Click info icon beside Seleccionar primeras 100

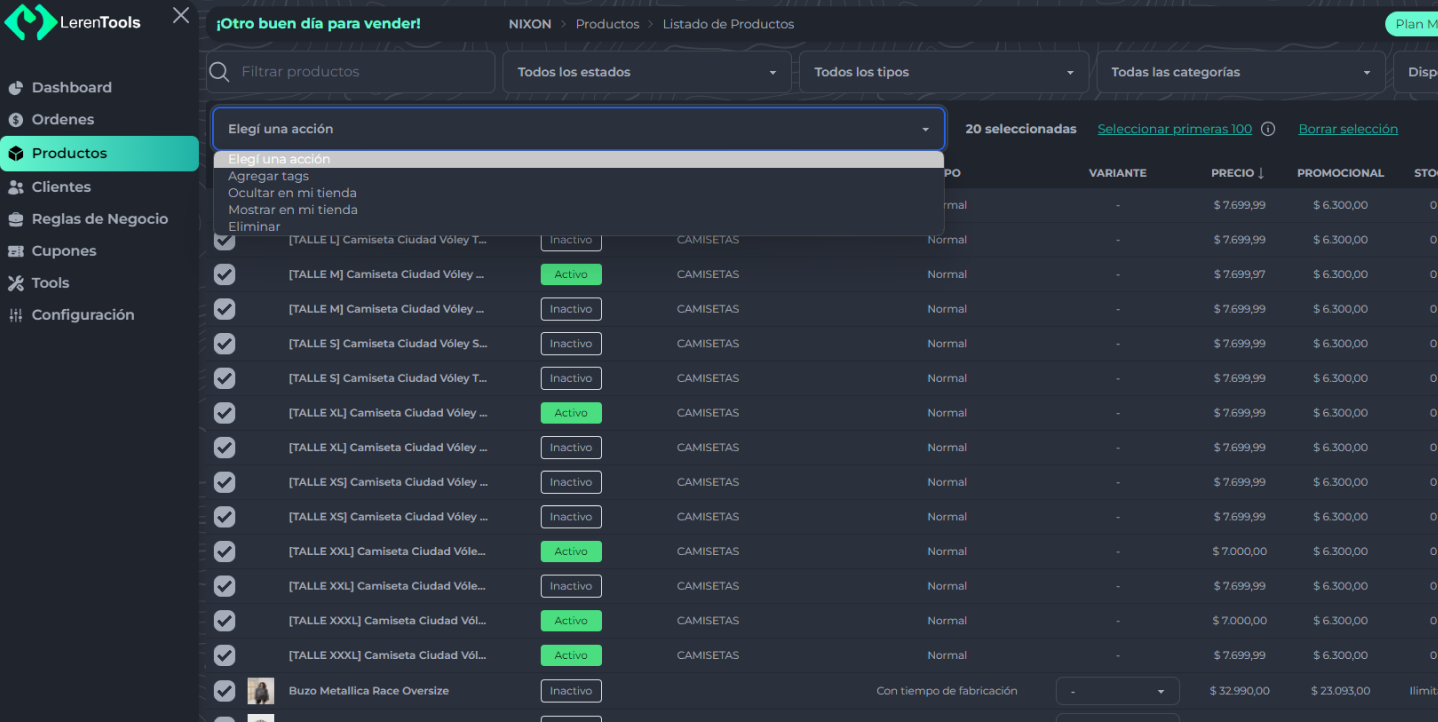click(1268, 129)
